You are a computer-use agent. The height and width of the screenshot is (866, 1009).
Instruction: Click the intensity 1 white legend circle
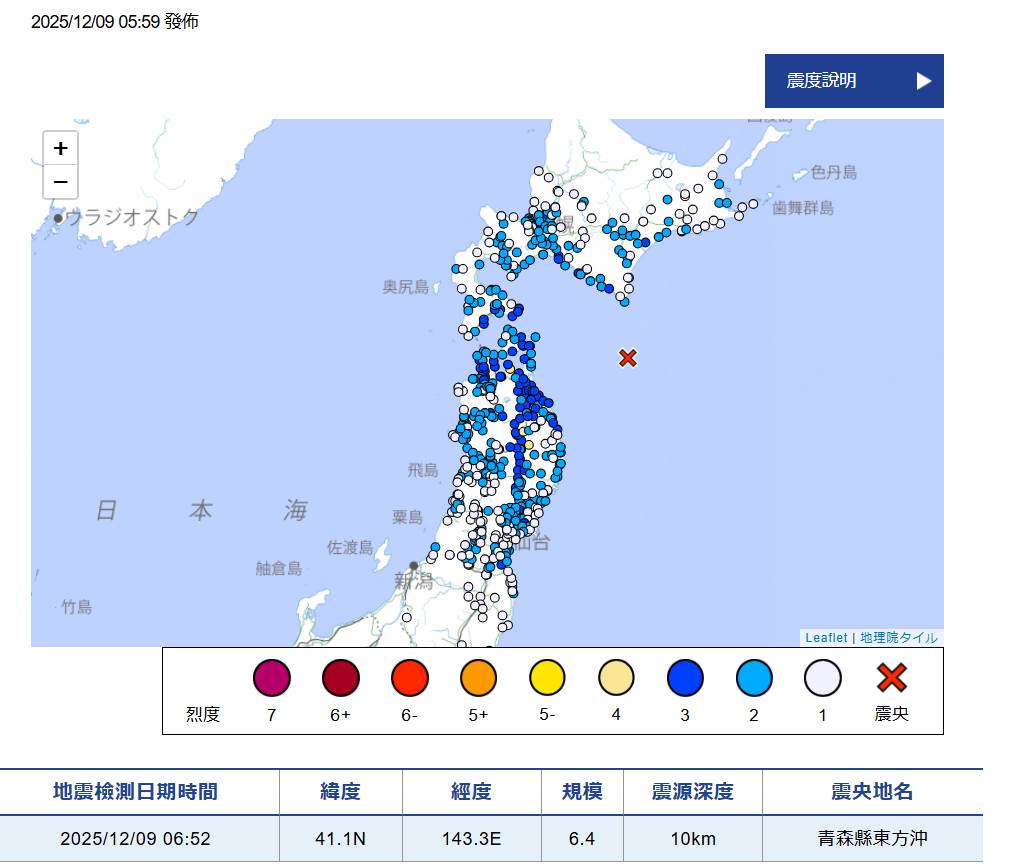pos(822,679)
